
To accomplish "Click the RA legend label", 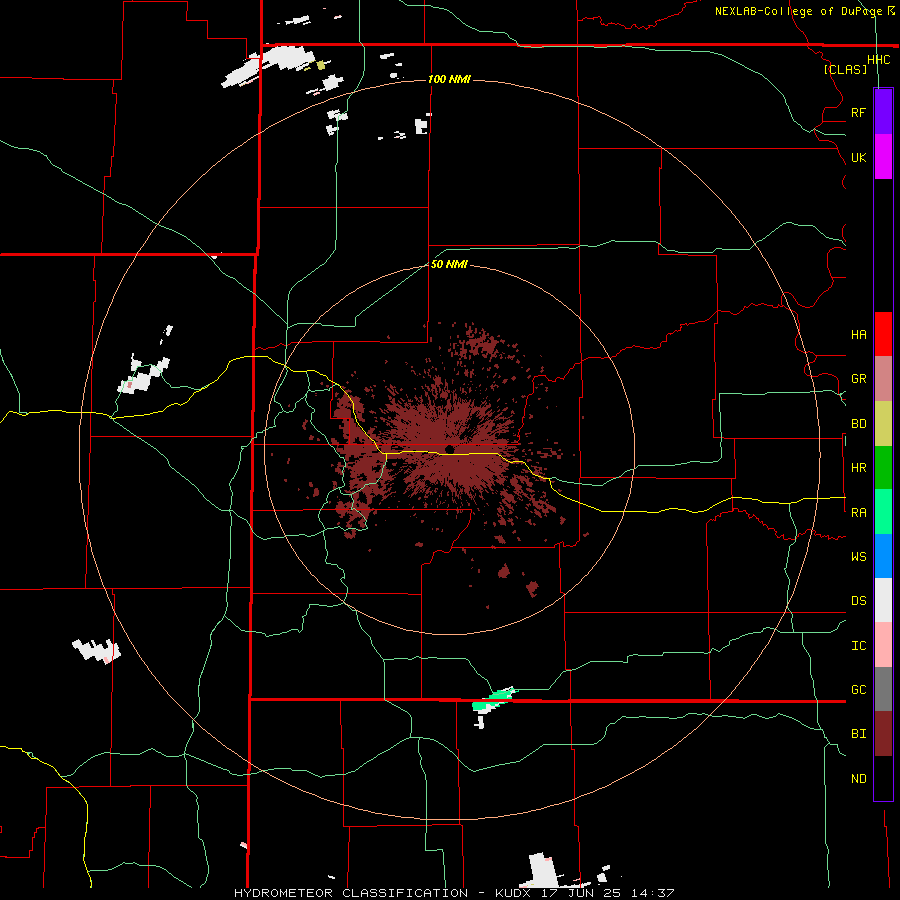I will pyautogui.click(x=859, y=513).
